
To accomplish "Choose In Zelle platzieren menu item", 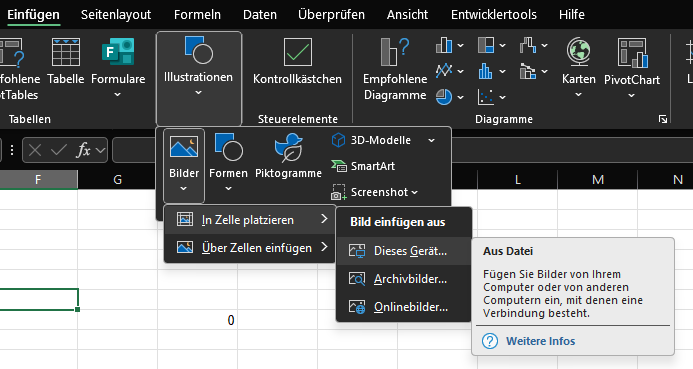I will click(x=249, y=220).
